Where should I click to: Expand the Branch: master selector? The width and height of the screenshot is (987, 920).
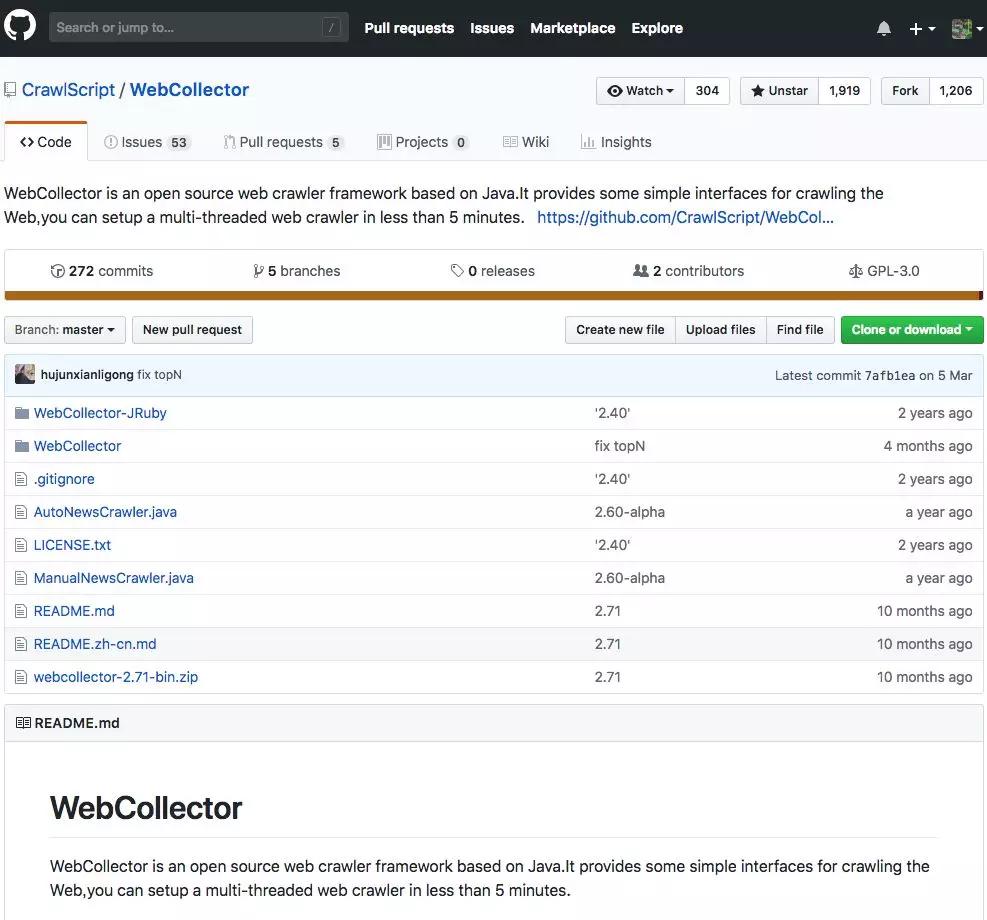(64, 330)
